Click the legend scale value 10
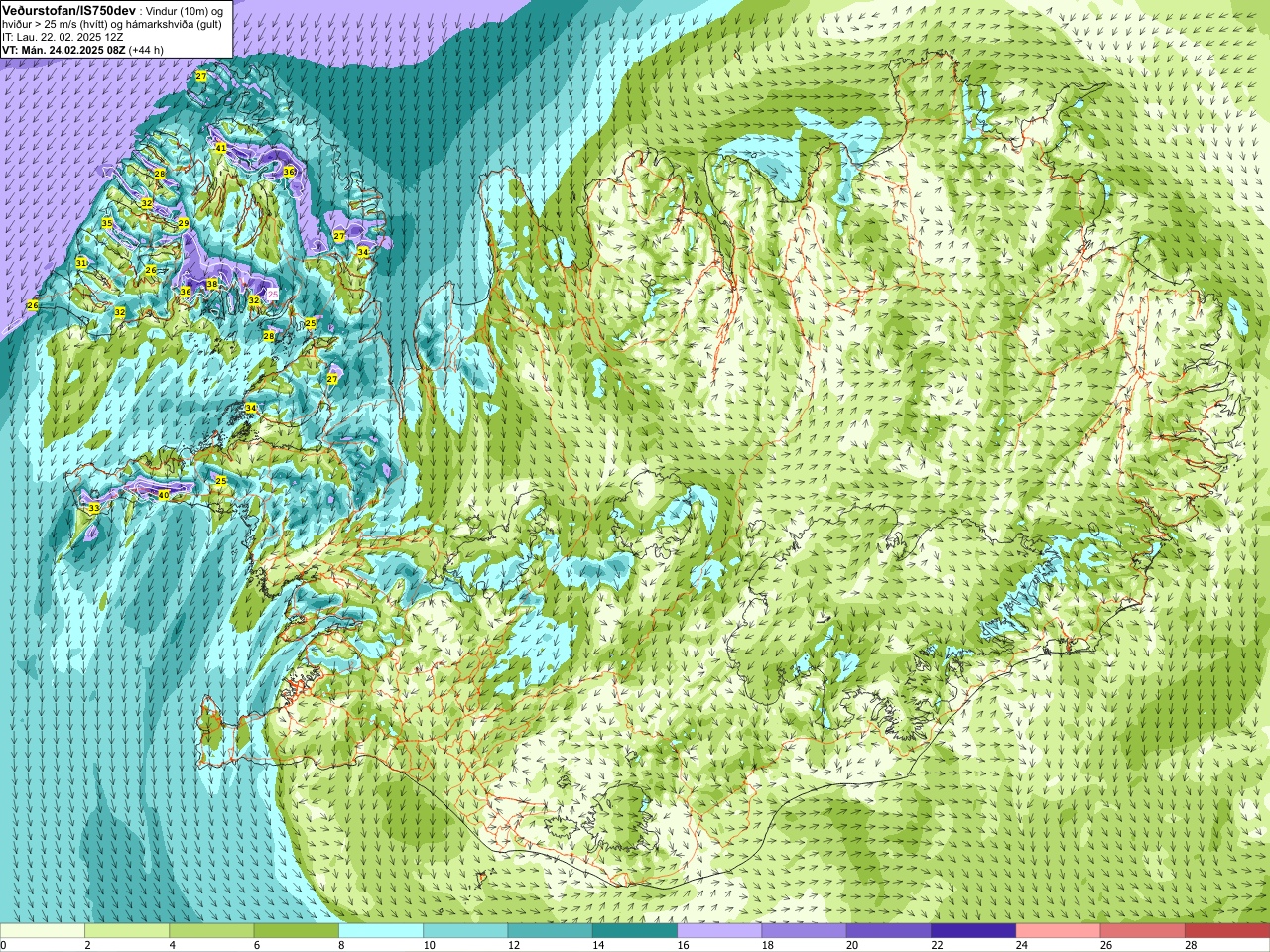The height and width of the screenshot is (952, 1270). [x=430, y=945]
